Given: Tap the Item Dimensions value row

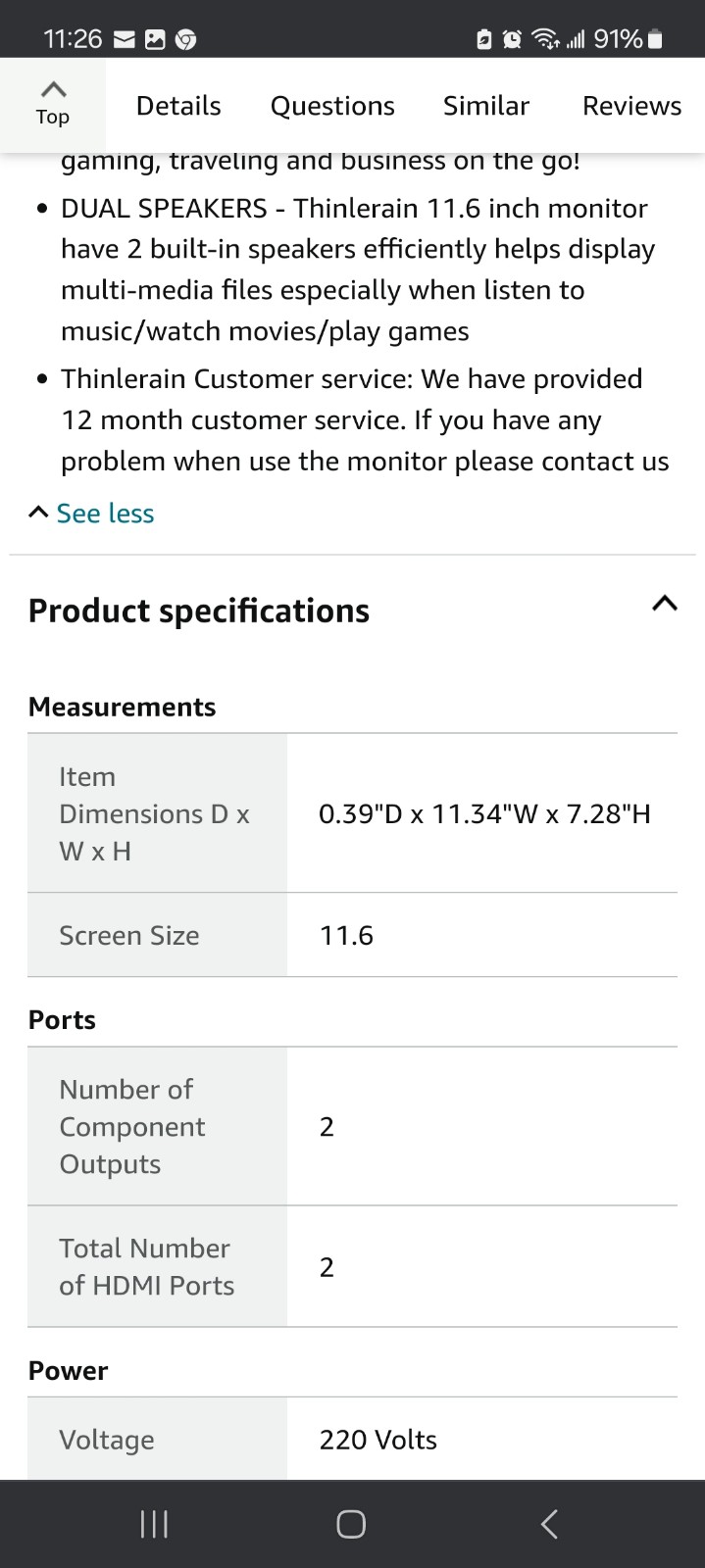Looking at the screenshot, I should pos(352,813).
